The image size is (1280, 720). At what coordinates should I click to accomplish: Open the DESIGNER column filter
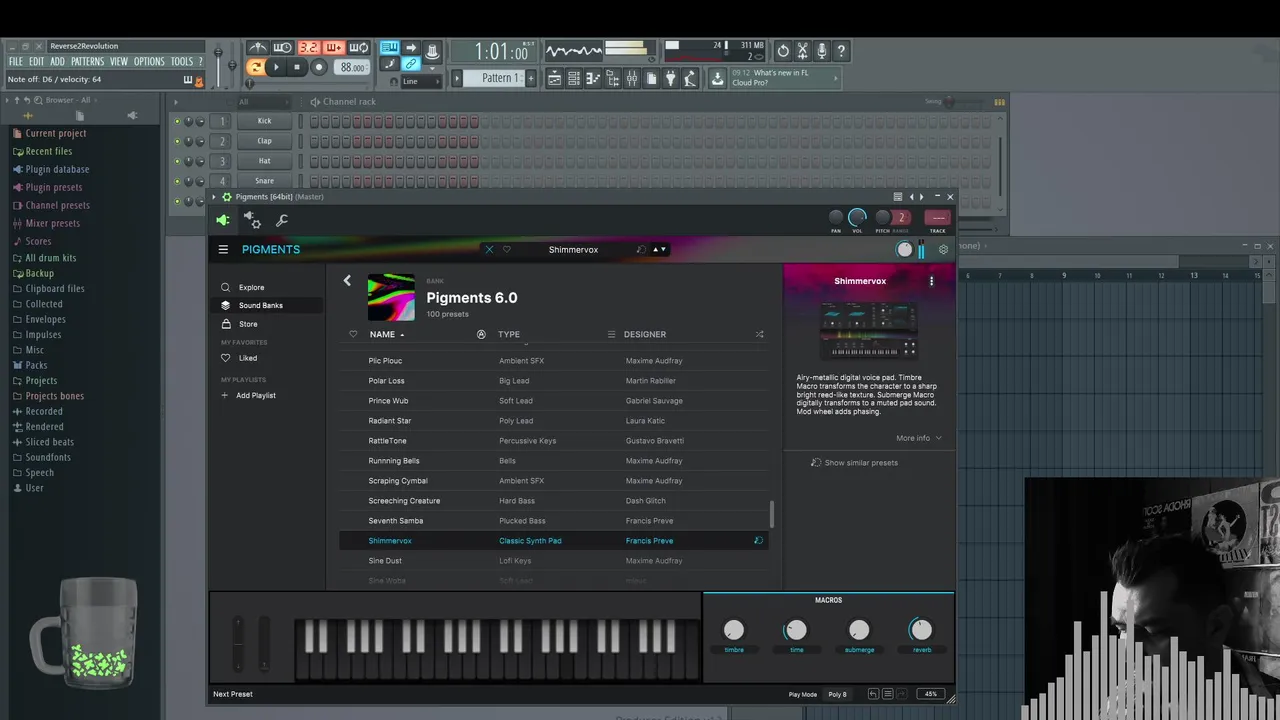(644, 334)
